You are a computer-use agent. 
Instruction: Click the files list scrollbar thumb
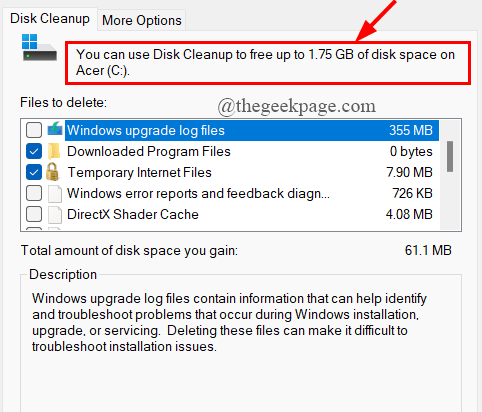coord(450,156)
